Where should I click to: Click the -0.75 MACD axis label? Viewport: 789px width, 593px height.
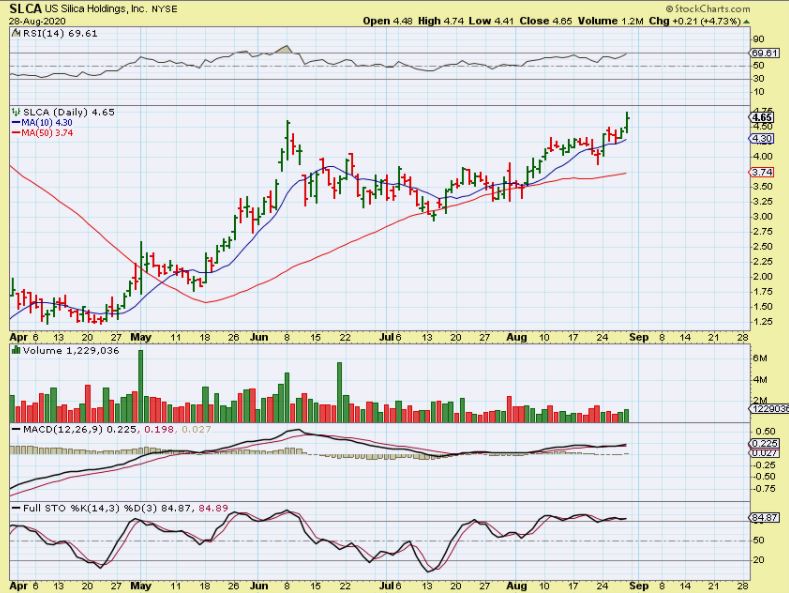(x=764, y=489)
